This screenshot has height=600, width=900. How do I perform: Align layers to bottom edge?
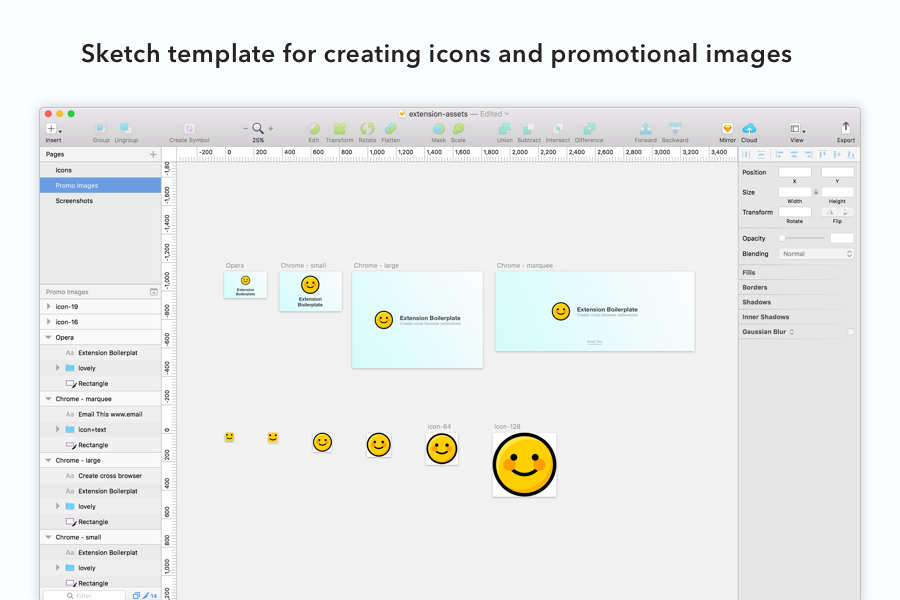point(851,154)
